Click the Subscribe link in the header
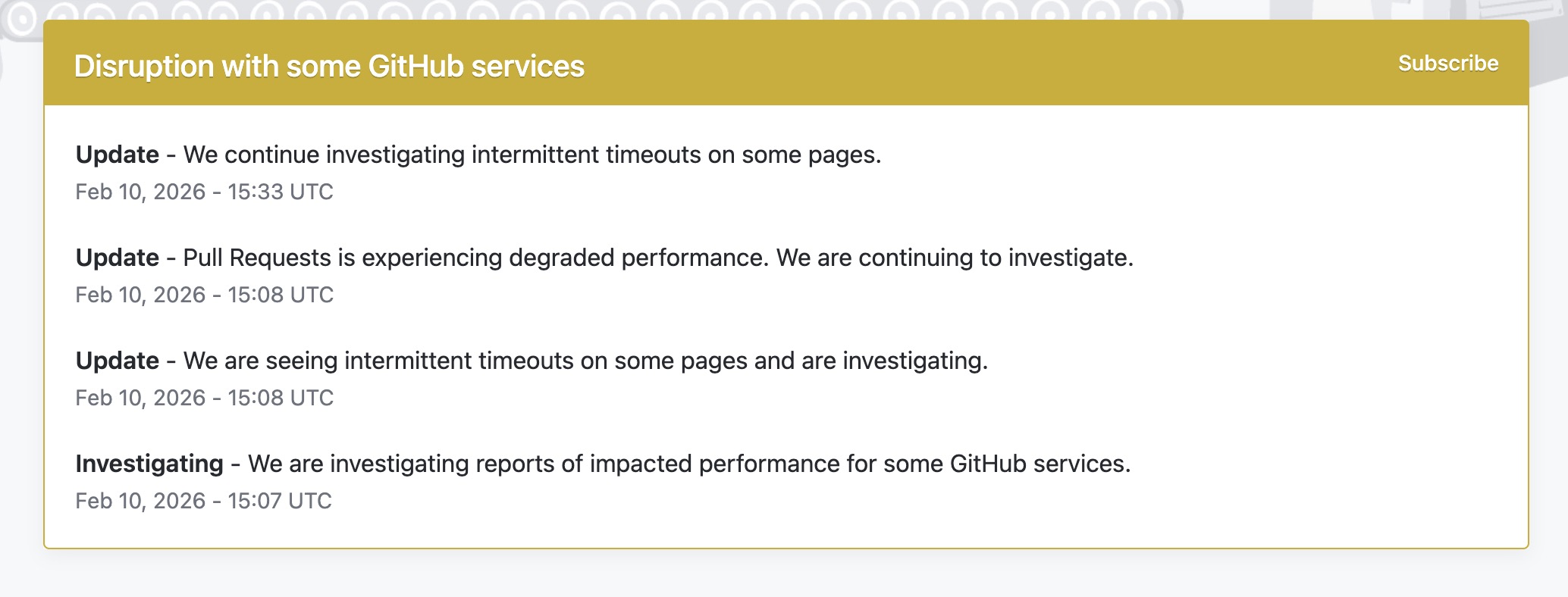Screen dimensions: 1568x597 pyautogui.click(x=1447, y=64)
